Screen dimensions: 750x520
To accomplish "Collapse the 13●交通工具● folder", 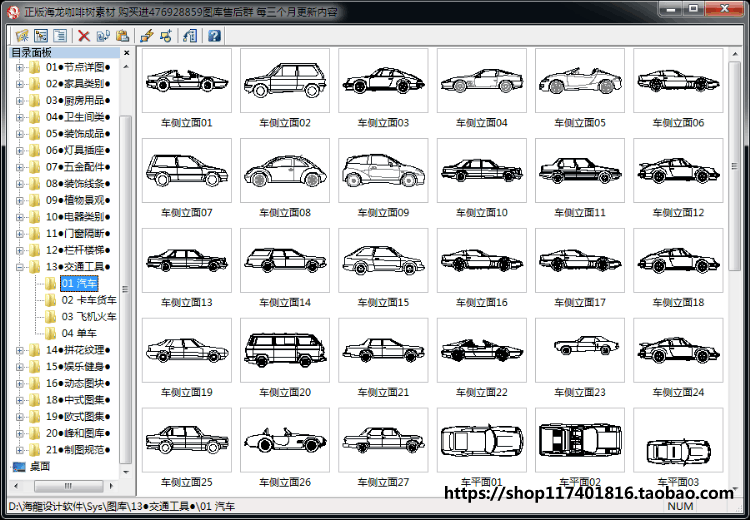I will click(x=20, y=267).
